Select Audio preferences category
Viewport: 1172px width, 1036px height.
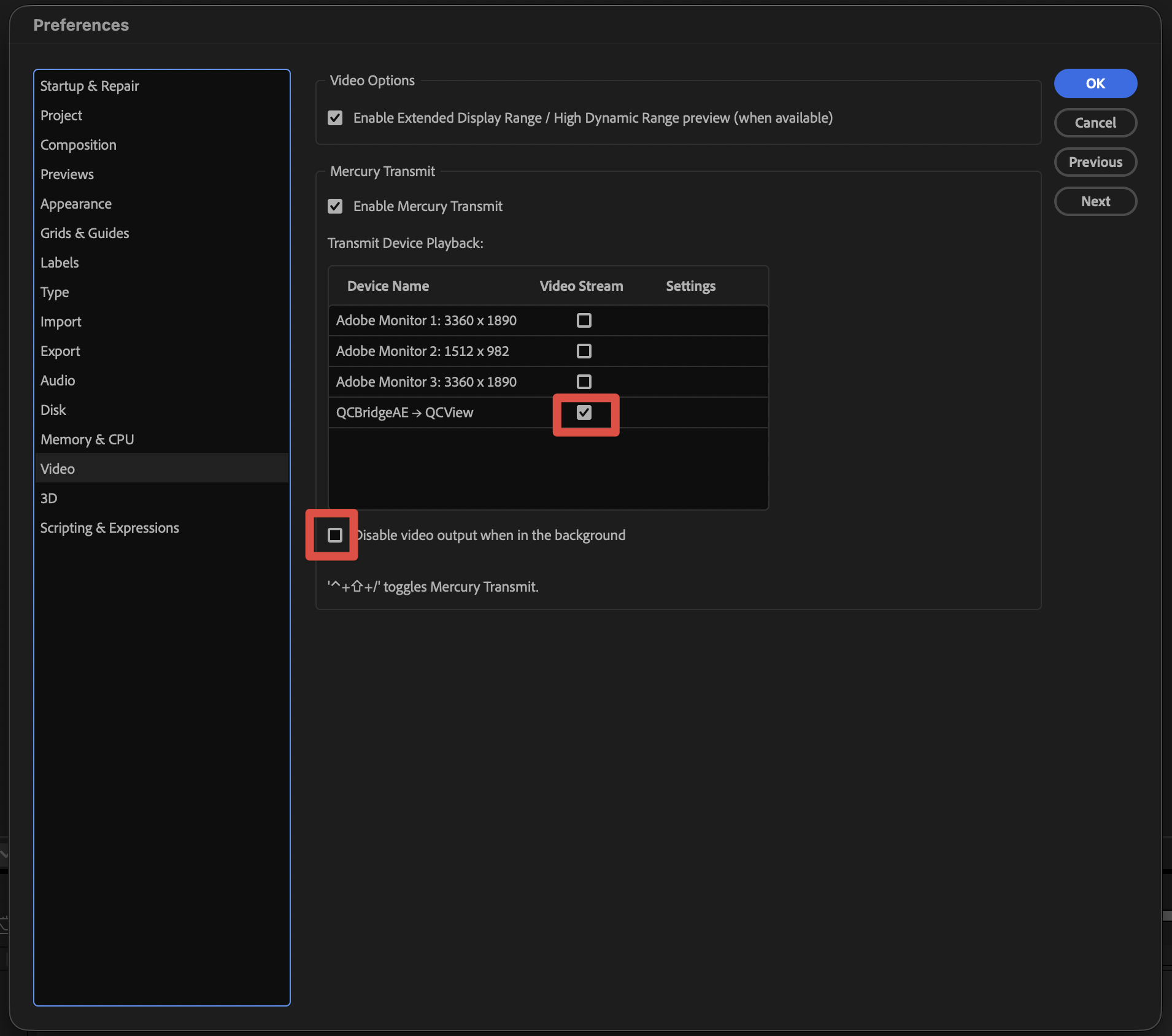coord(162,381)
